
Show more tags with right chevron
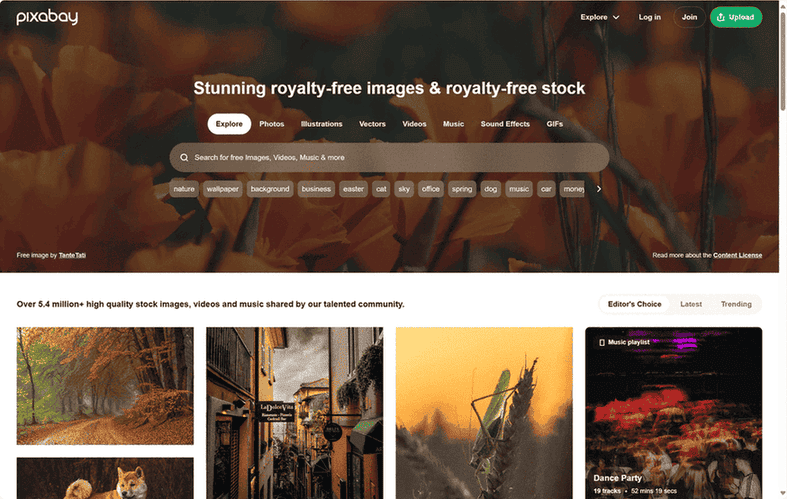(599, 189)
